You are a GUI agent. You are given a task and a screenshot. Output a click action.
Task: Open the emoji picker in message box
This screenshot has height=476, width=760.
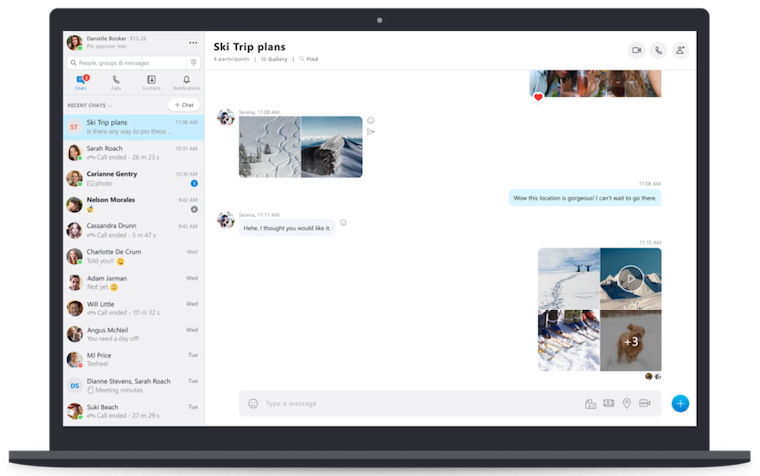[x=253, y=403]
